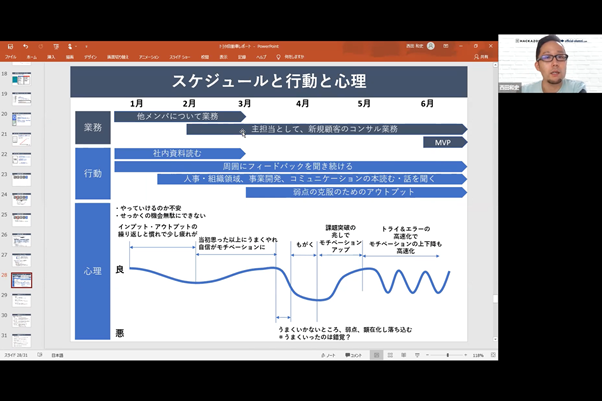Click the Save icon in the title bar
The width and height of the screenshot is (602, 401).
[9, 46]
